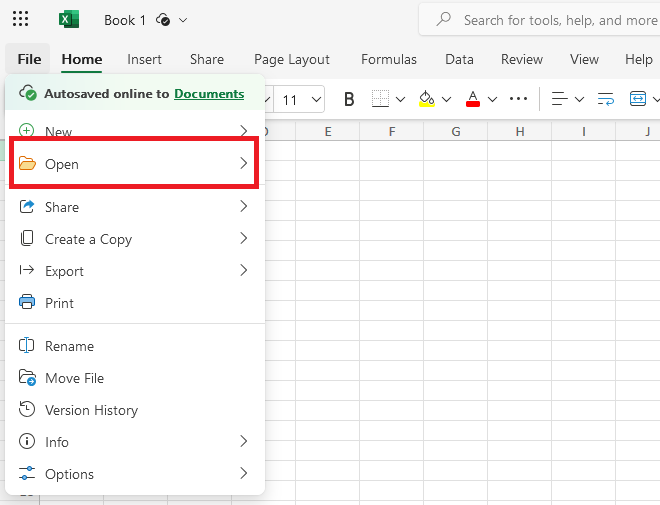Toggle Wrap Text icon
This screenshot has height=505, width=660.
[x=606, y=99]
